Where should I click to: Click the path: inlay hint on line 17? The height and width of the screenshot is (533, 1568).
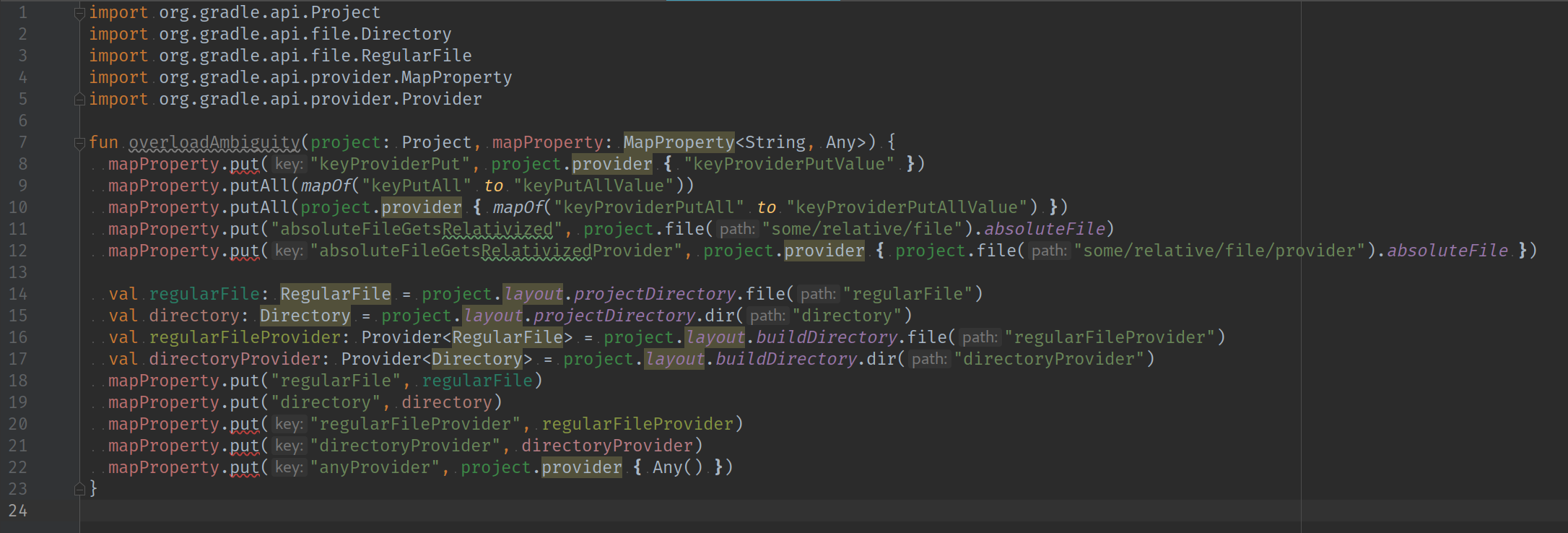point(930,360)
